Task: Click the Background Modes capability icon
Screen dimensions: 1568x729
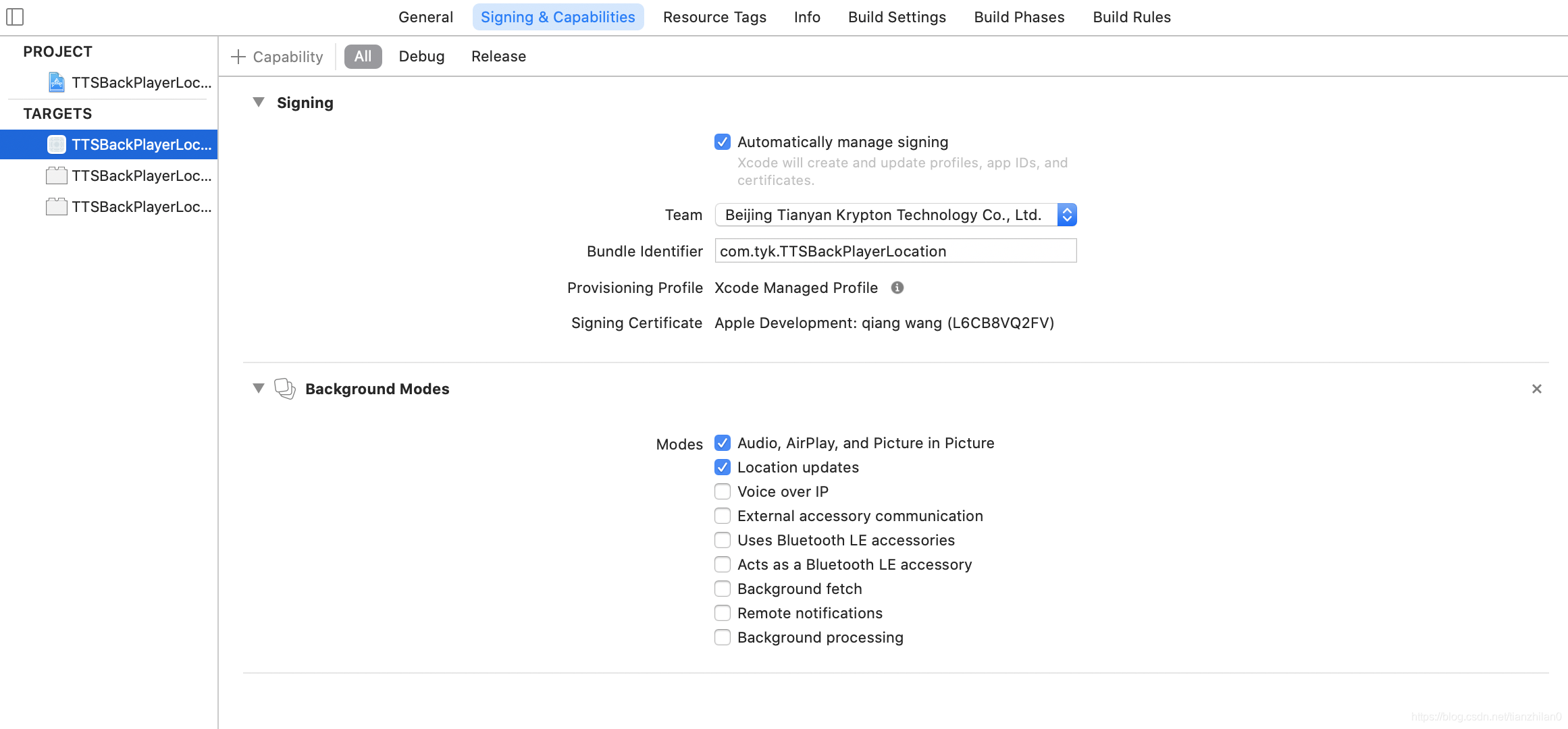Action: 285,389
